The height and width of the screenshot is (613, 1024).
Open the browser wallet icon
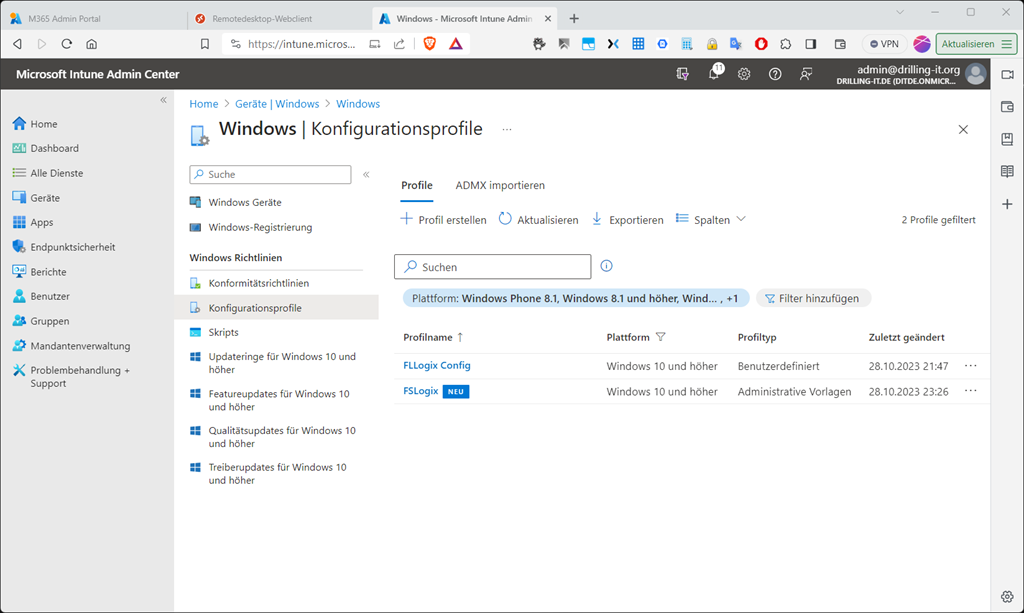pyautogui.click(x=840, y=44)
